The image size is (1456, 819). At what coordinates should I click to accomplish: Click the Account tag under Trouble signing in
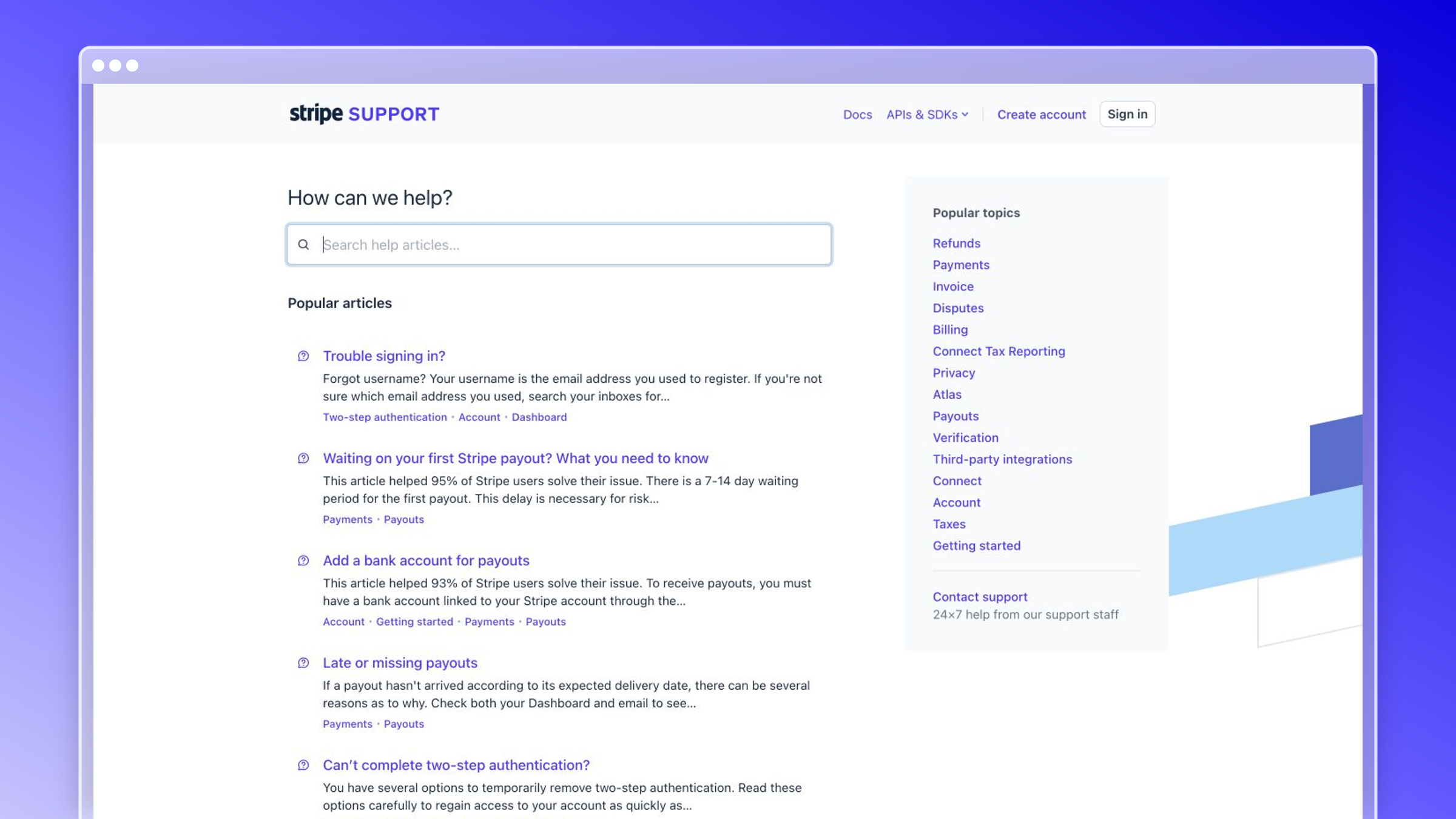click(479, 417)
